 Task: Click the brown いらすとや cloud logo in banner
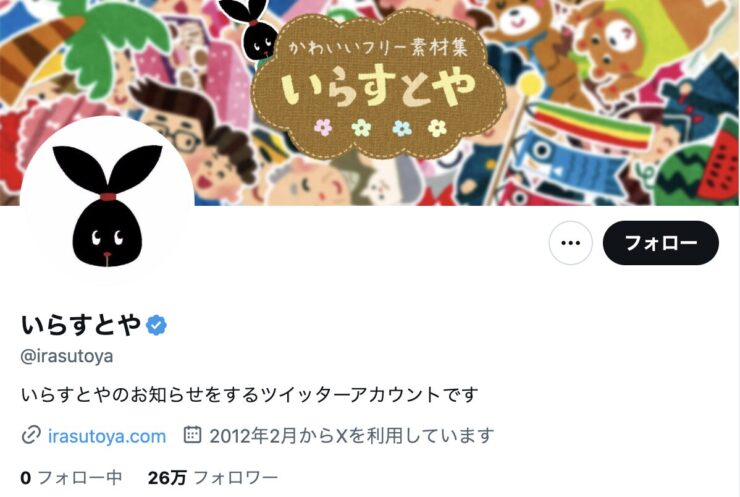(x=378, y=85)
